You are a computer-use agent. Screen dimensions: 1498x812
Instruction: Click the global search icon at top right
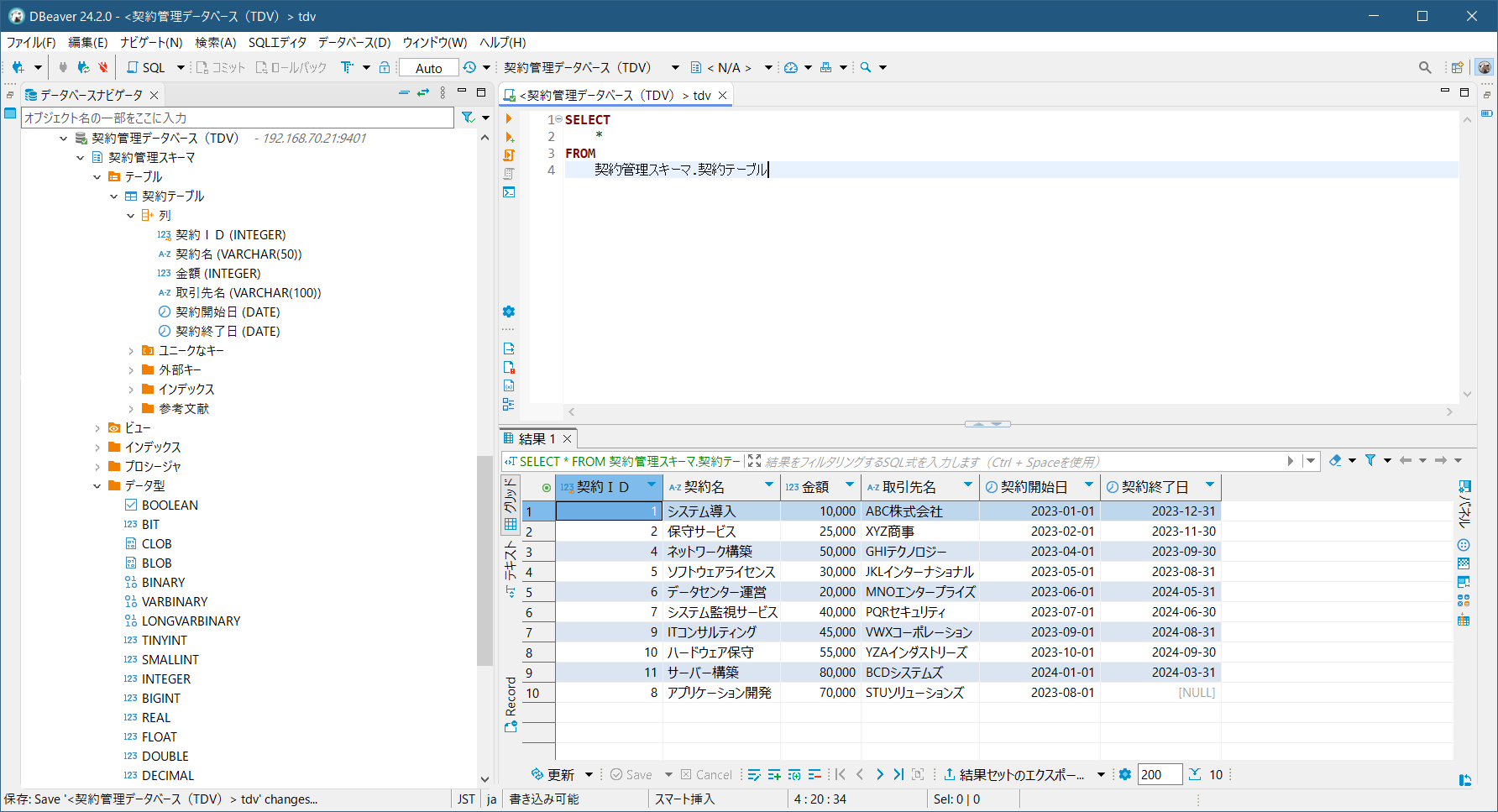pyautogui.click(x=1425, y=67)
